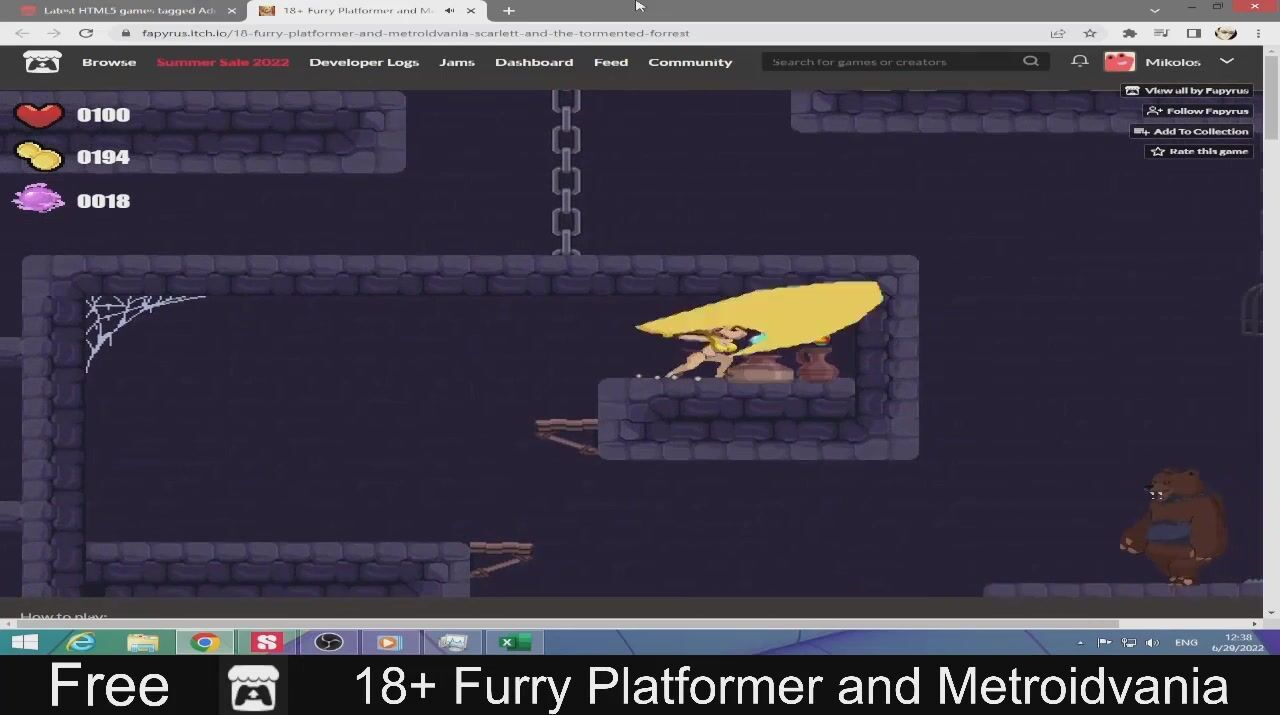Open OBS Studio from the taskbar
The height and width of the screenshot is (715, 1280).
[329, 642]
